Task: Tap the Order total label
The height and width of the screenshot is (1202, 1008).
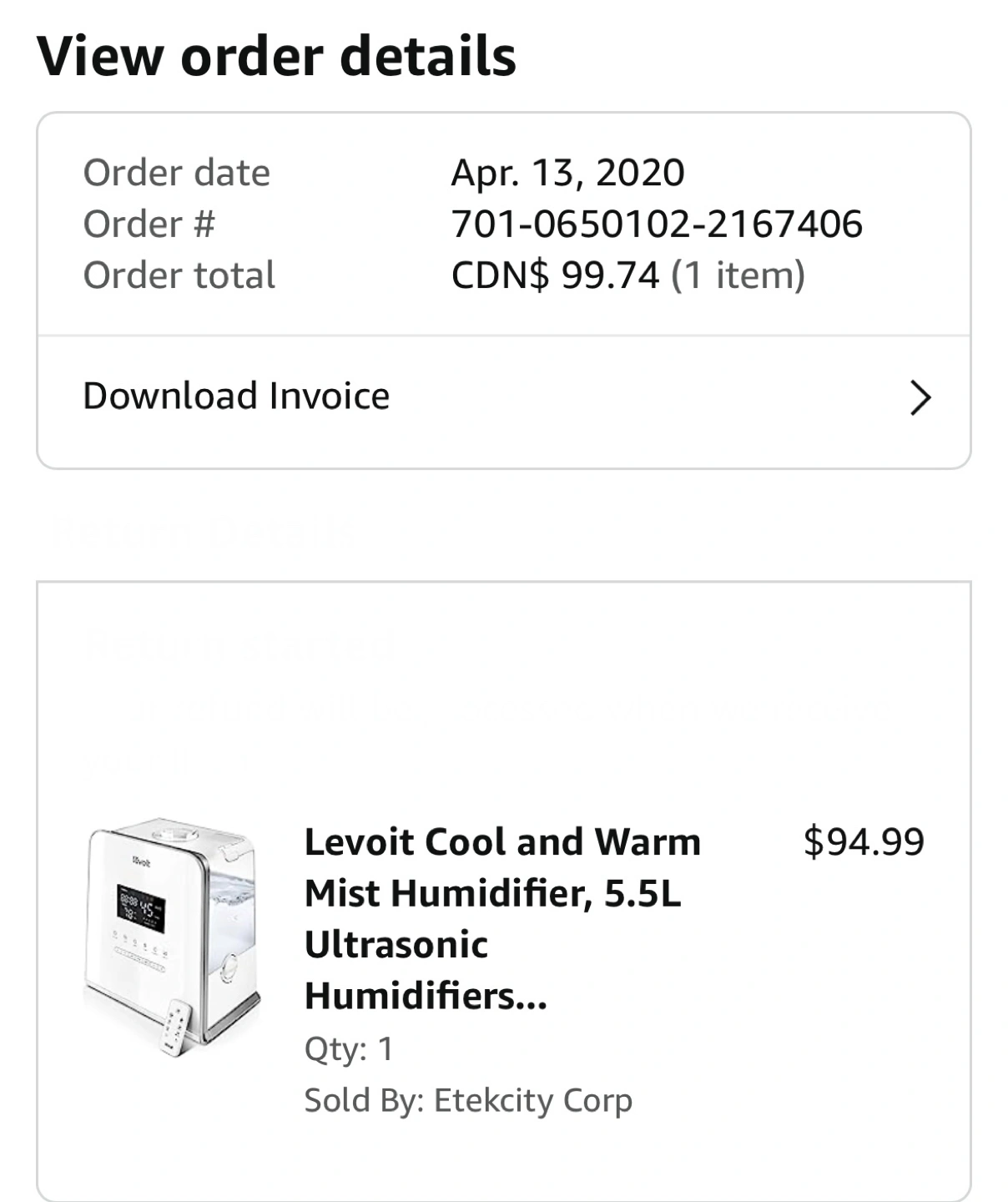Action: click(x=179, y=275)
